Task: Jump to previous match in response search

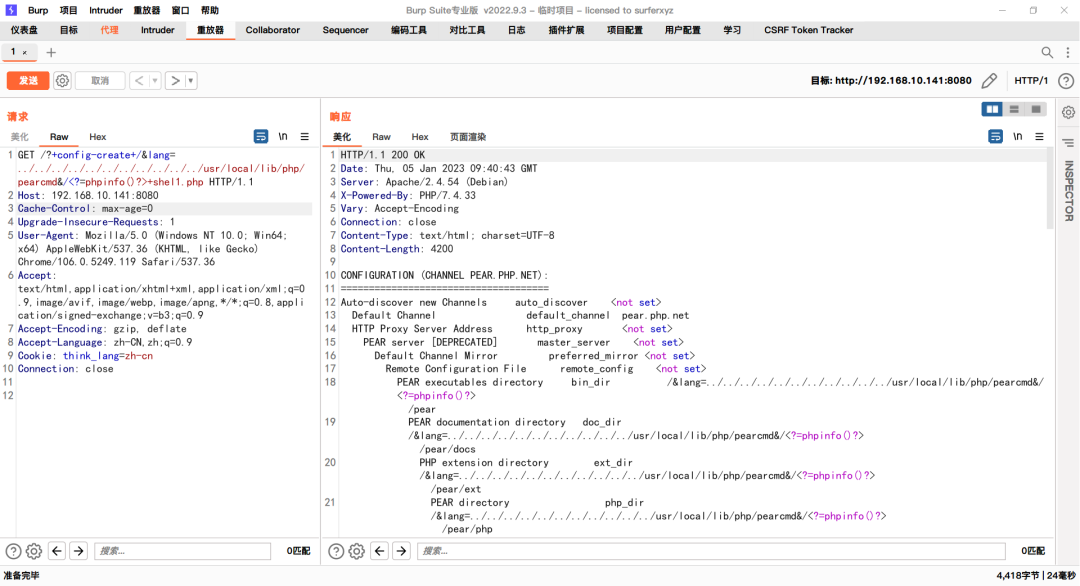Action: (379, 551)
